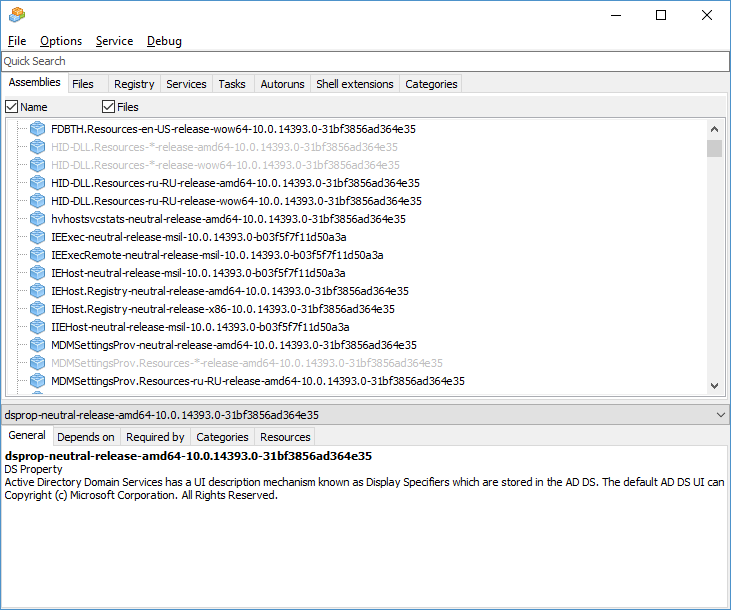Click cube icon of HID-DLL.Resources-ru-RU wow64 row
Viewport: 731px width, 610px height.
[37, 201]
